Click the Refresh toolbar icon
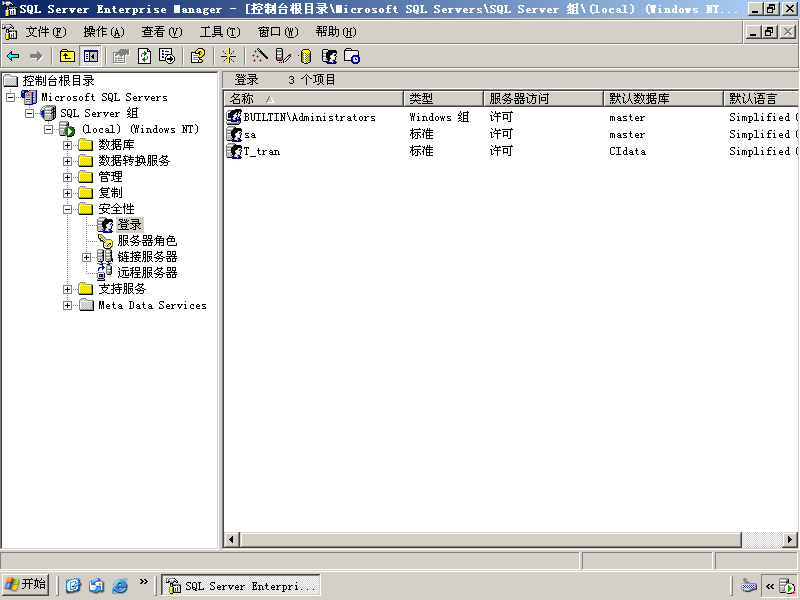Screen dimensions: 800x600 point(144,56)
